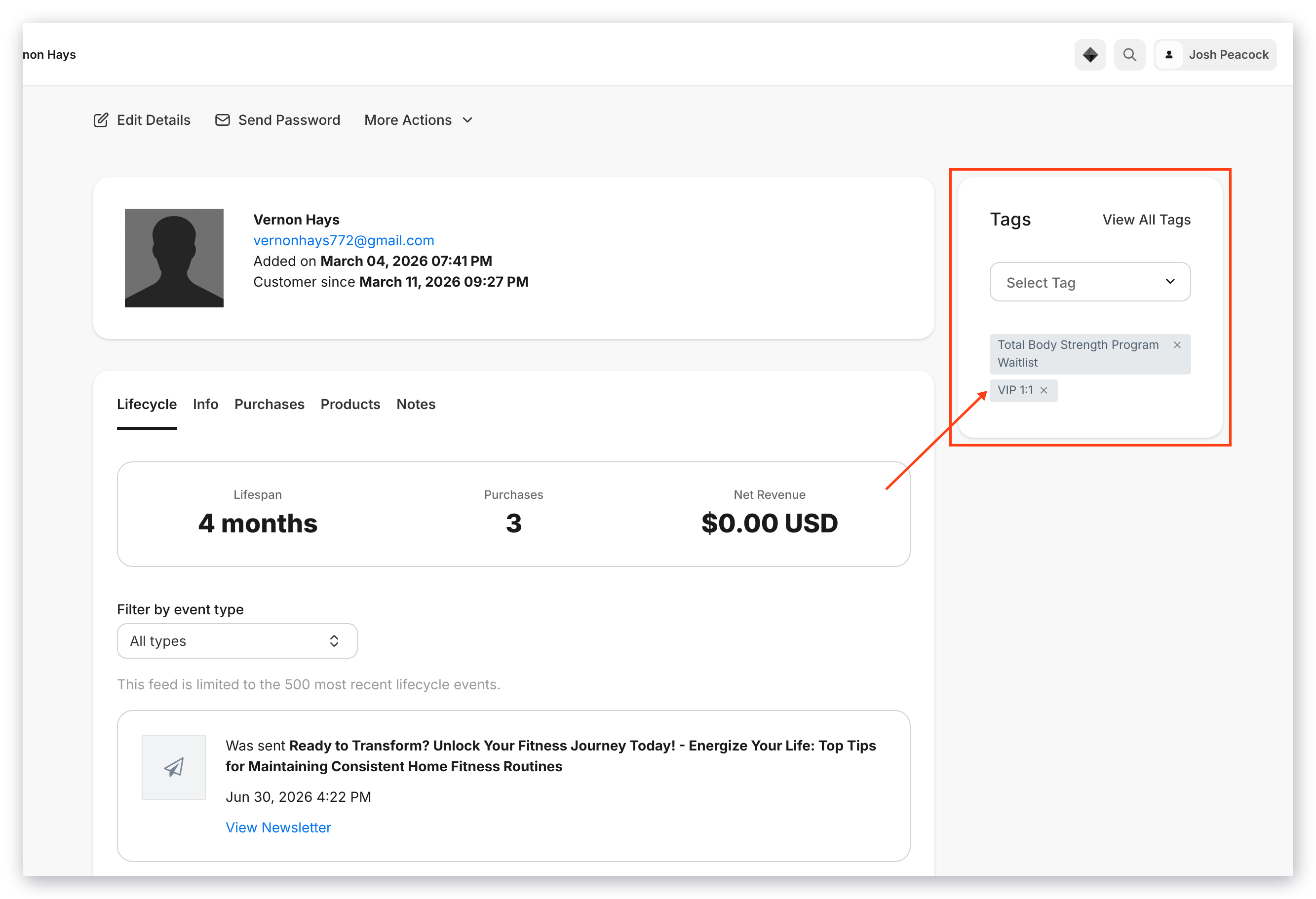Switch to the Notes tab
1316x899 pixels.
(x=416, y=404)
